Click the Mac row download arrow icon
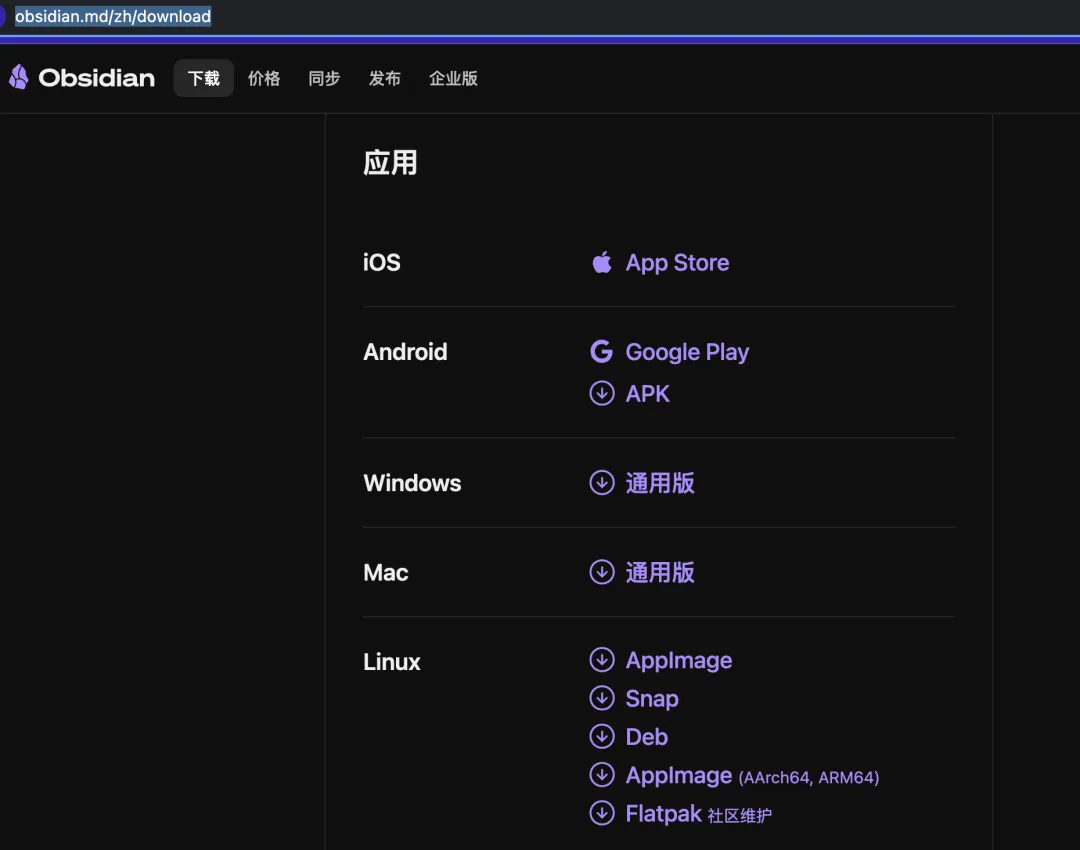Screen dimensions: 1080x850 (602, 572)
